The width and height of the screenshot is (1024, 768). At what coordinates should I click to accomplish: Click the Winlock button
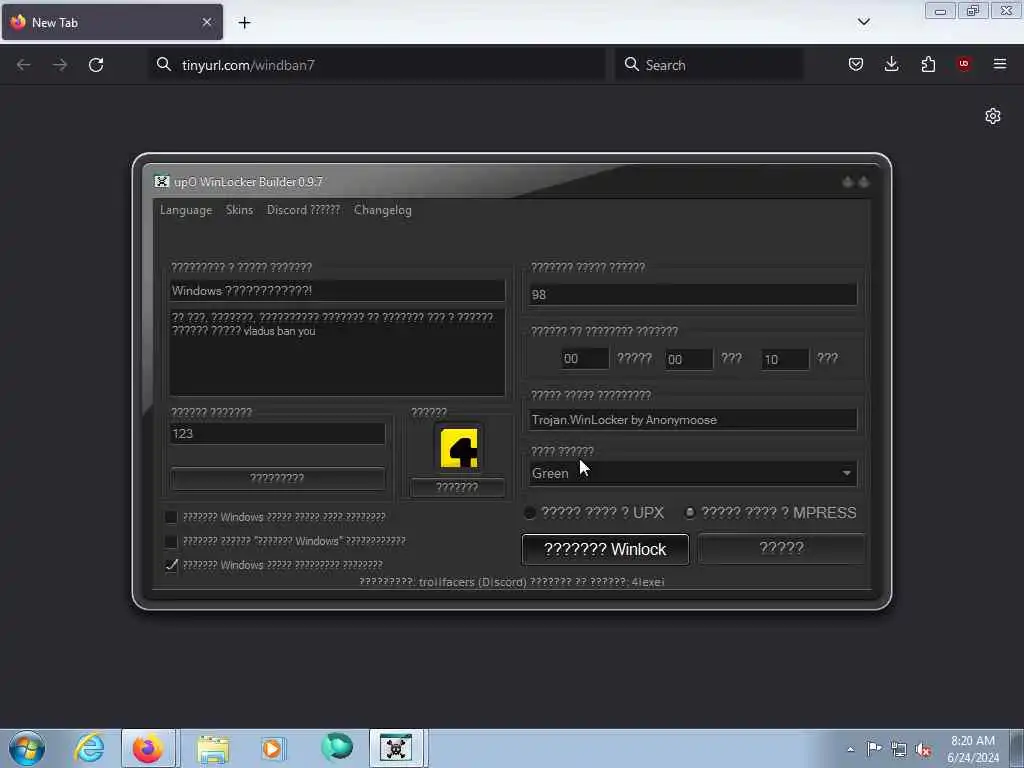pos(605,549)
